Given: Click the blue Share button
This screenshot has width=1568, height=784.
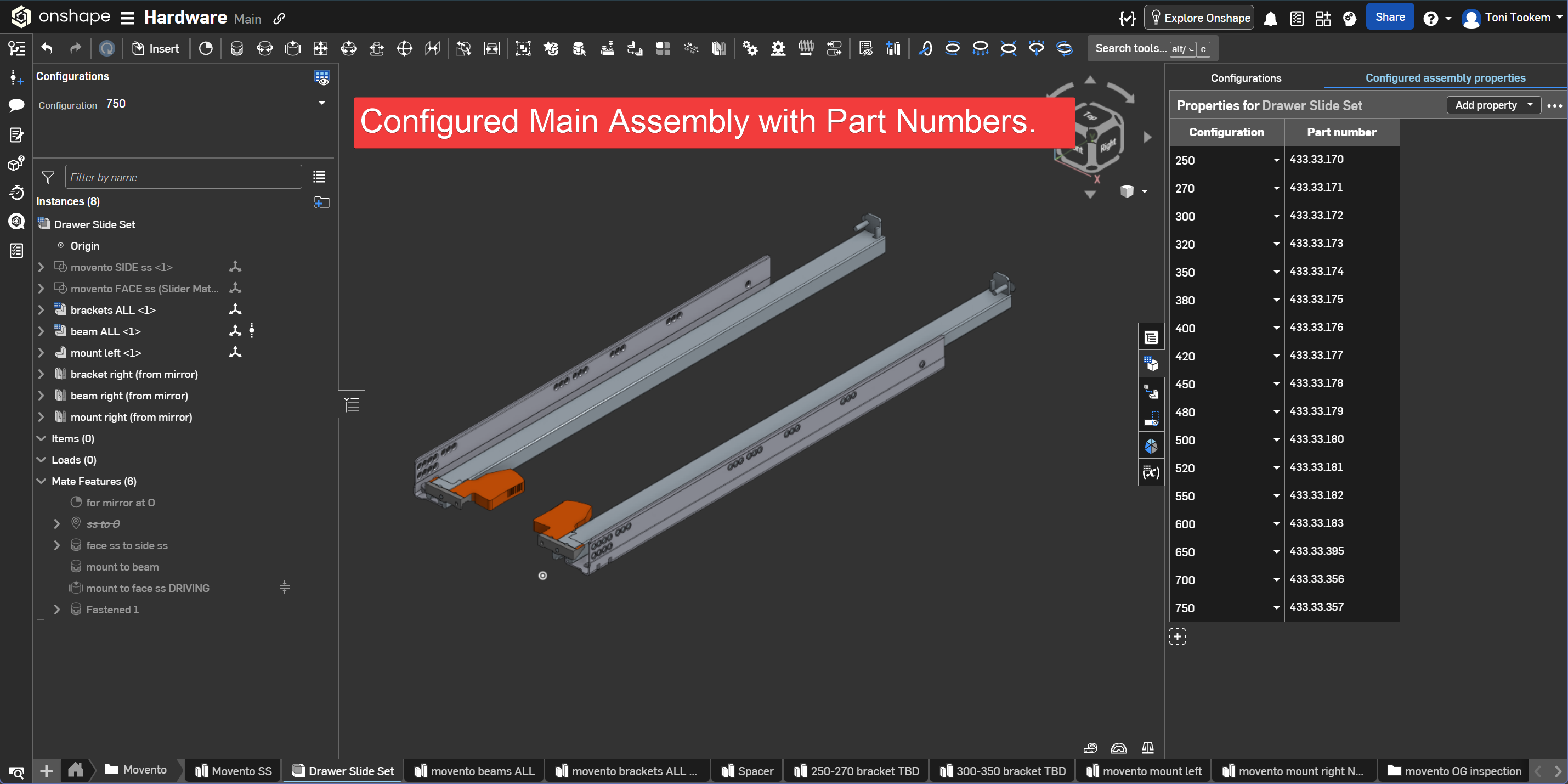Looking at the screenshot, I should point(1390,18).
